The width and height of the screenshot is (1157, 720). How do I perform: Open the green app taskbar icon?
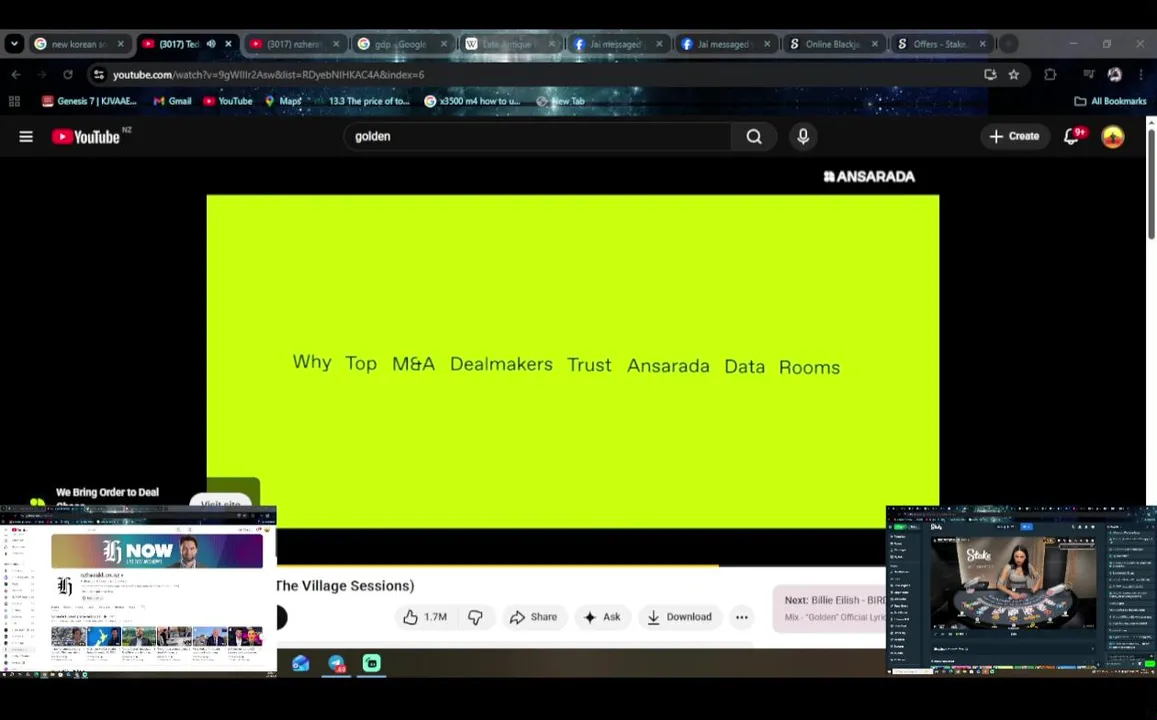tap(372, 663)
